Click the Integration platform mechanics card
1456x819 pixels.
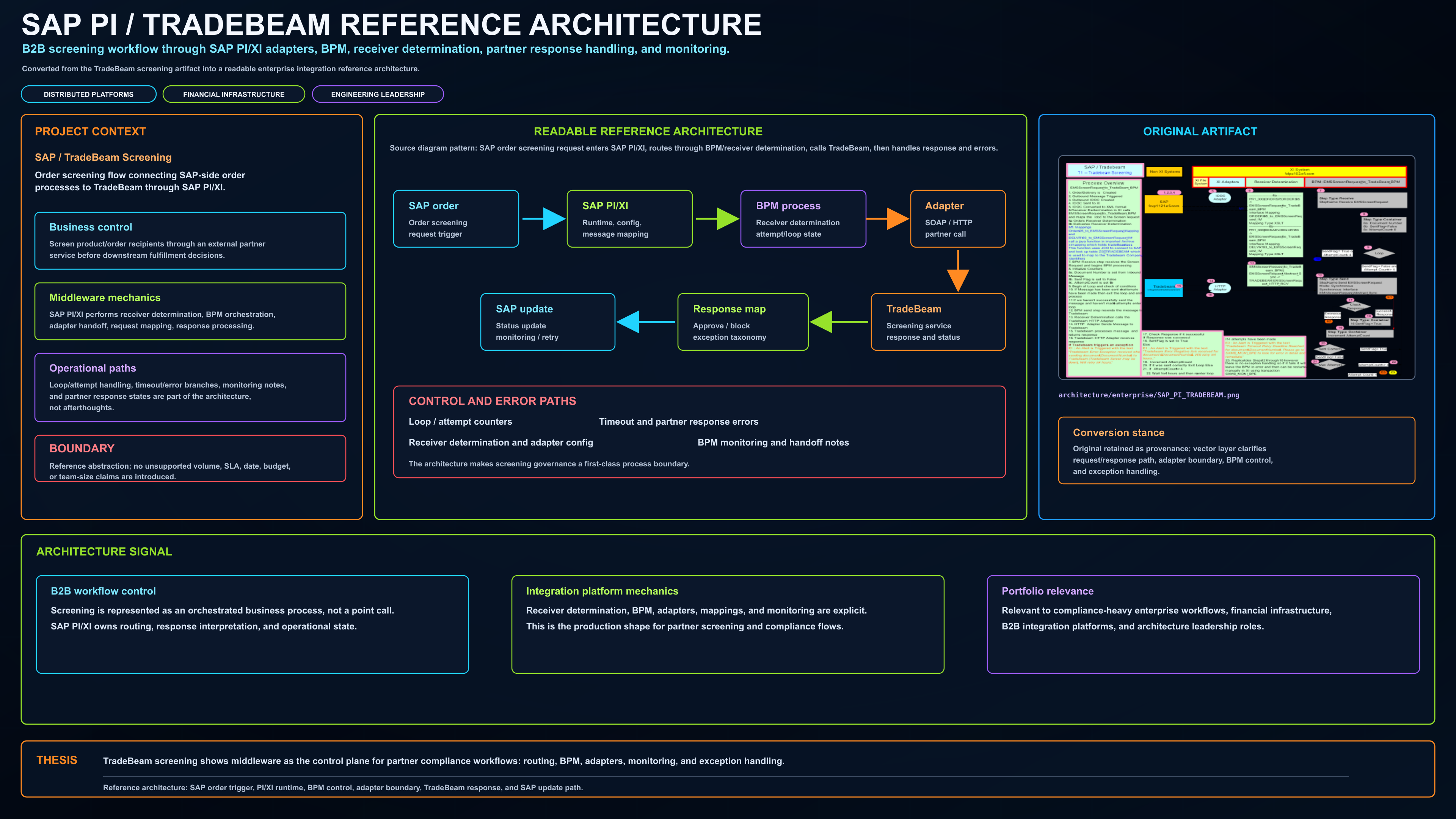tap(728, 624)
